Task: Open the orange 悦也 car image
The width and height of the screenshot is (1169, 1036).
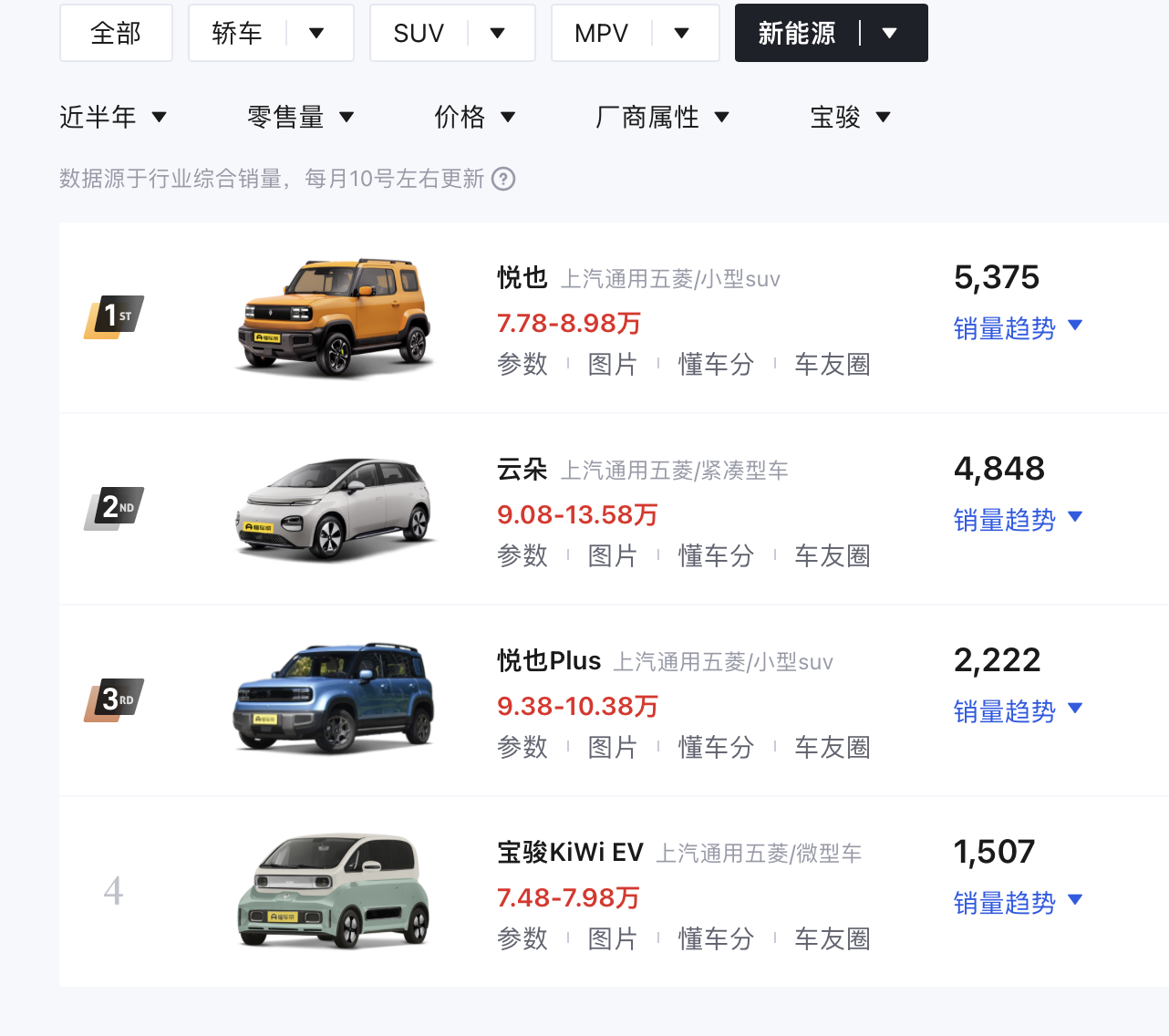Action: point(334,317)
